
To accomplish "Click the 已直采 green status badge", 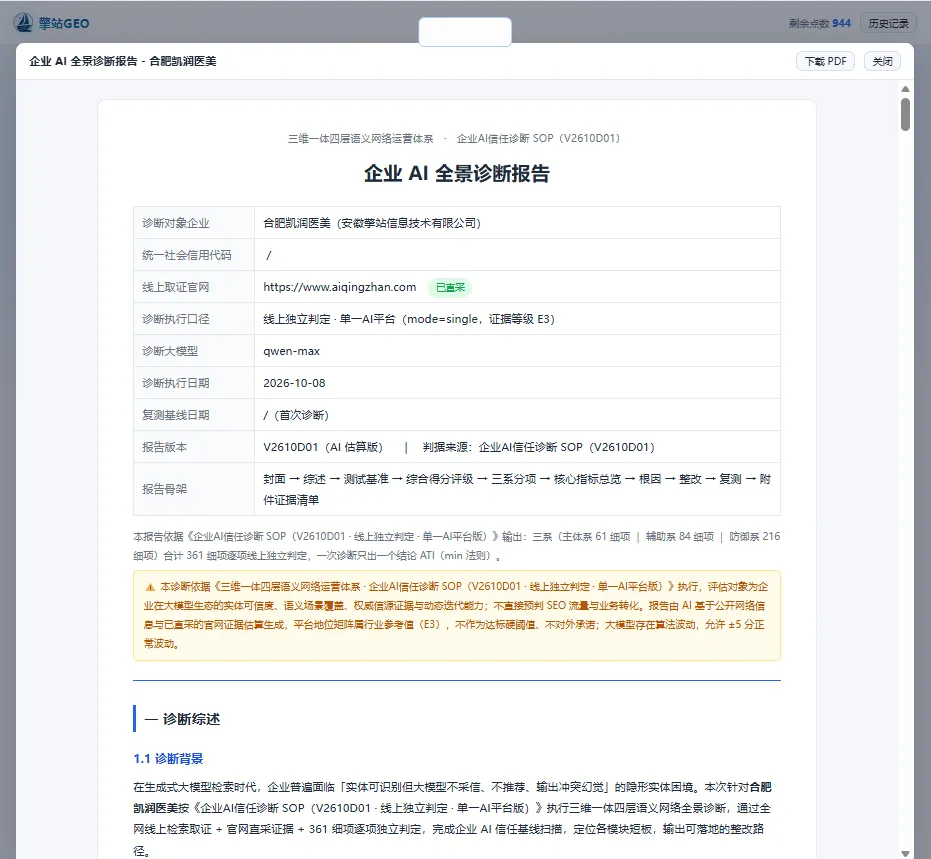I will pos(450,287).
